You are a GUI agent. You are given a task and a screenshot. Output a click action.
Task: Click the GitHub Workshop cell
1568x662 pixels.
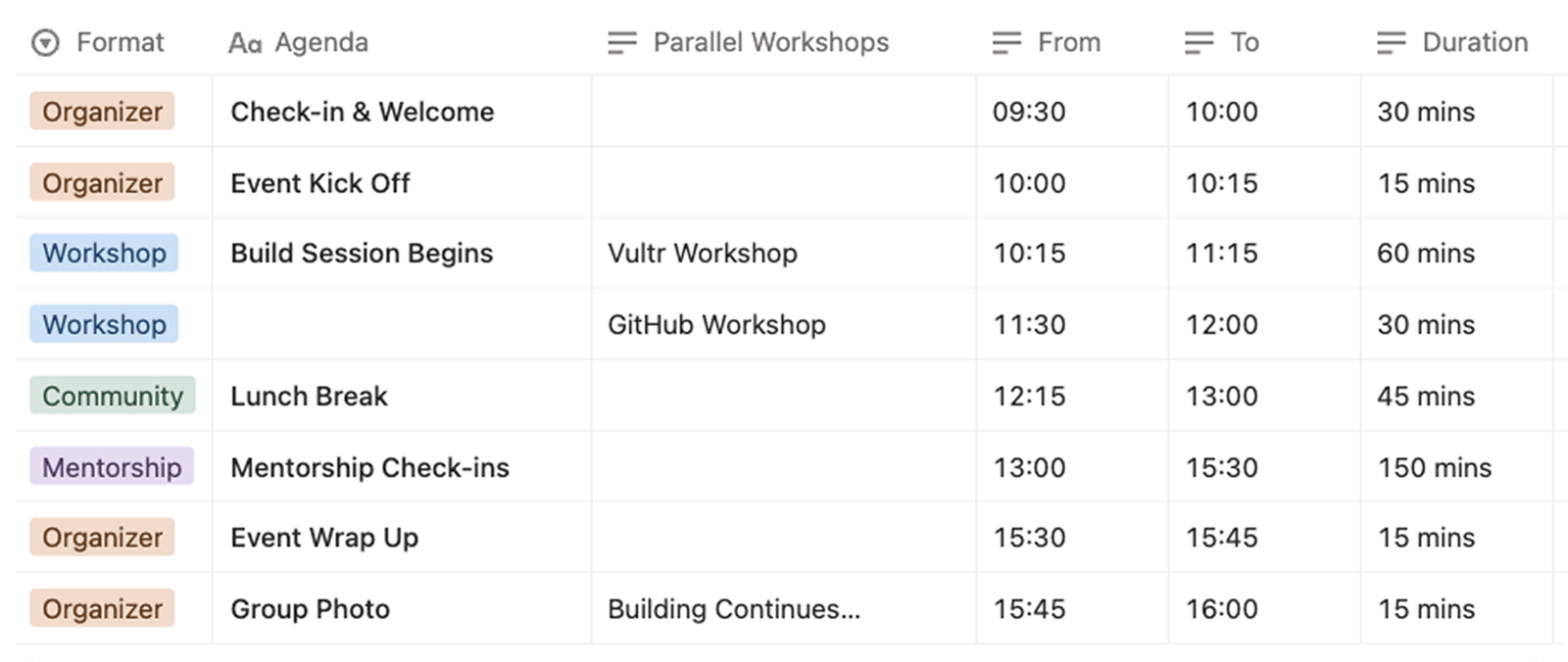716,324
